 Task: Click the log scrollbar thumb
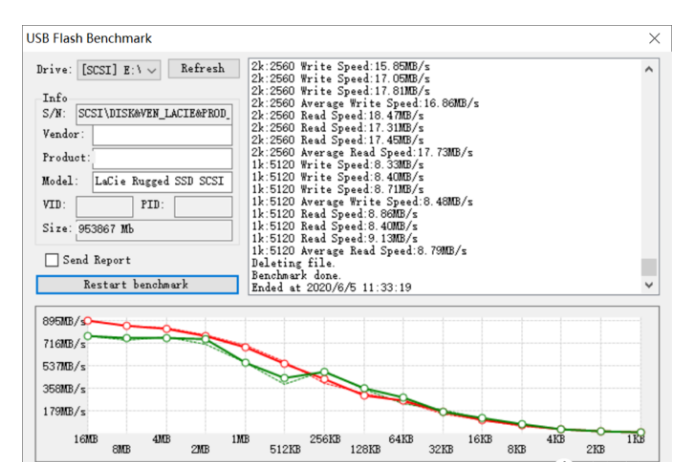click(649, 266)
